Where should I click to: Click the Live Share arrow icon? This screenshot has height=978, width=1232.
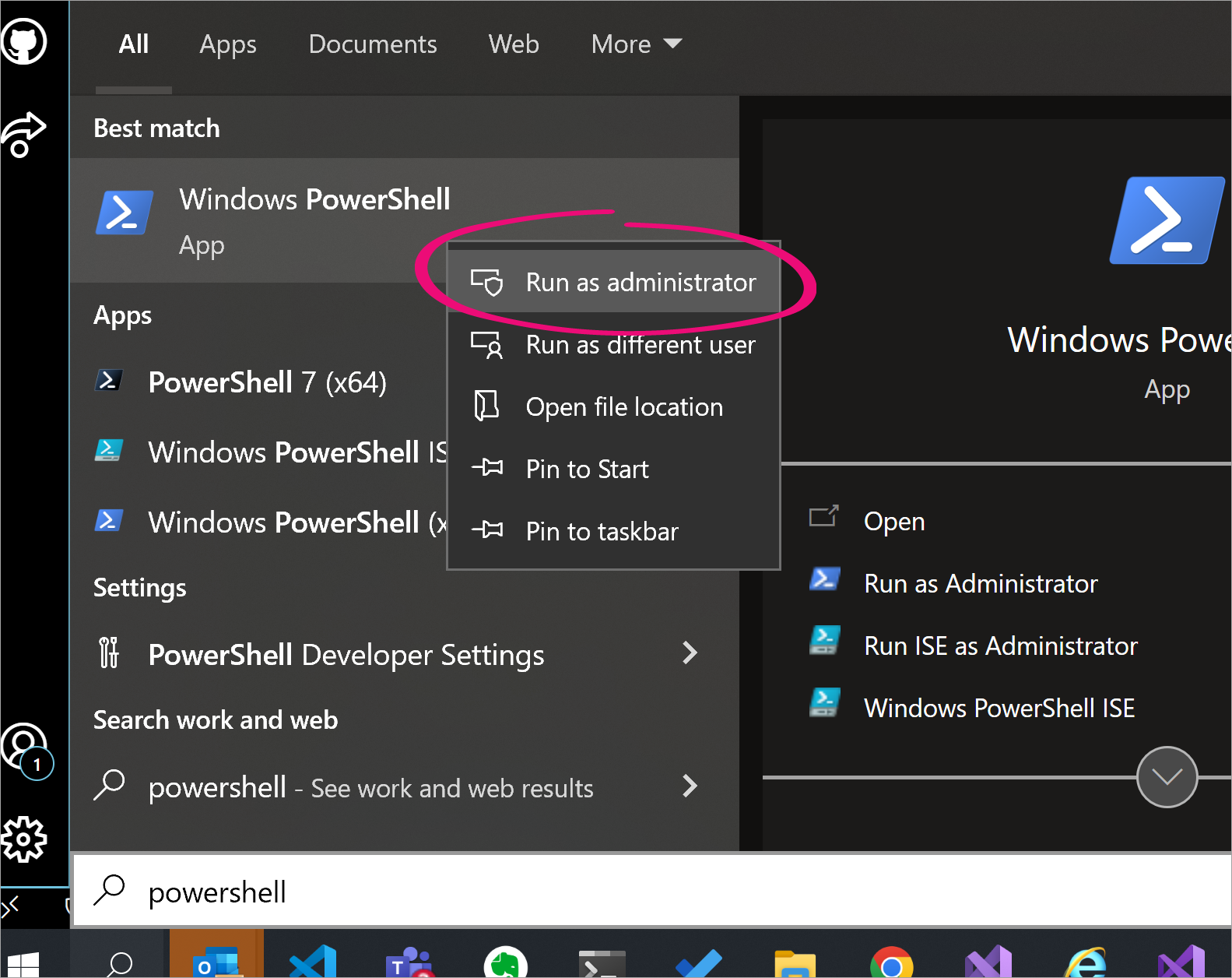pos(23,134)
